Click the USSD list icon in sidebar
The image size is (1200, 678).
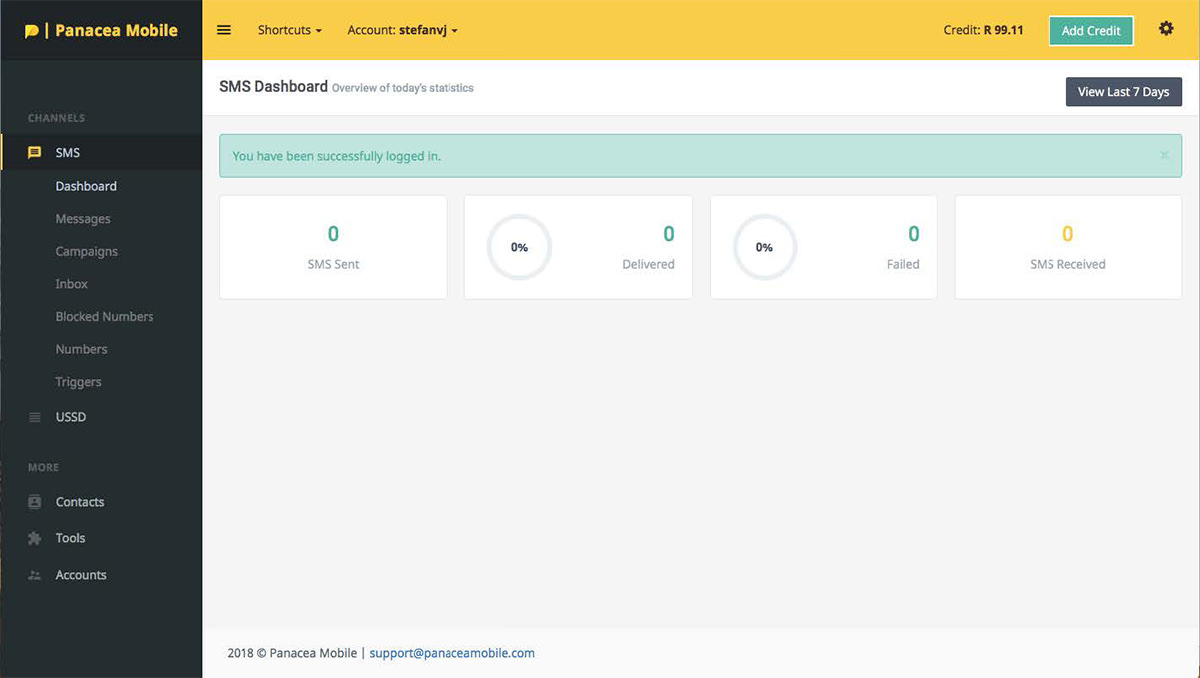click(35, 417)
